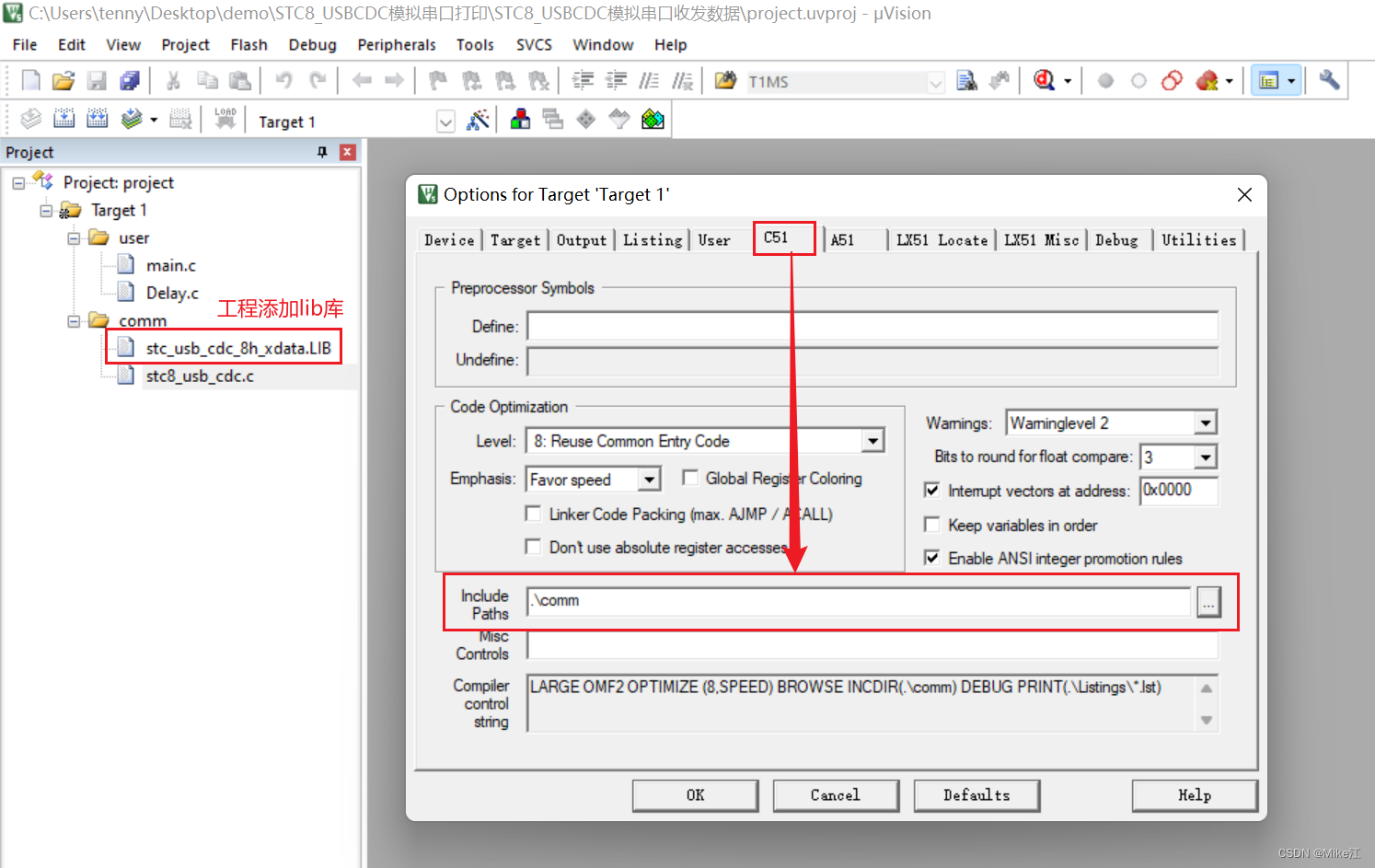This screenshot has height=868, width=1375.
Task: Toggle Global Register Coloring checkbox
Action: point(690,478)
